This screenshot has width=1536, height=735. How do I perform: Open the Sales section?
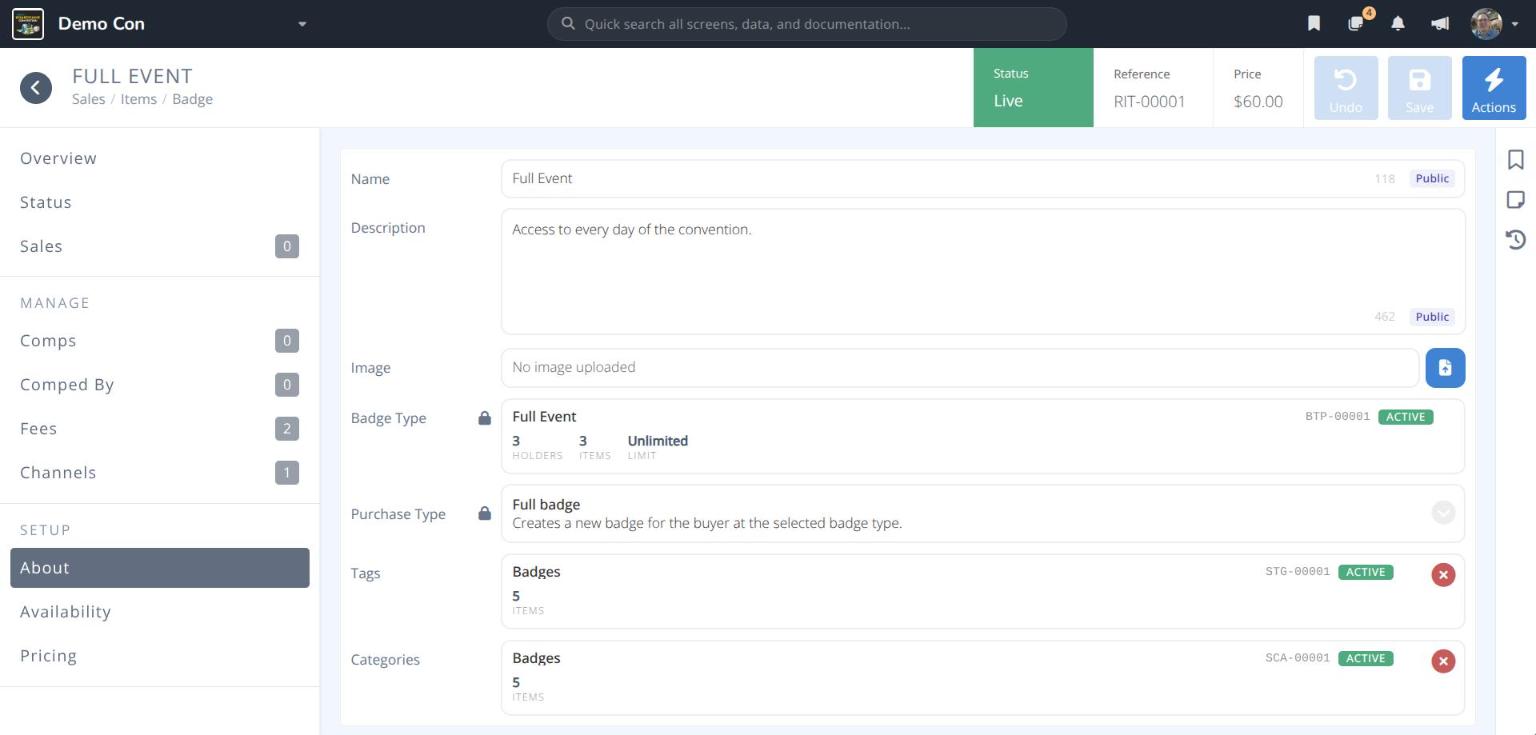click(160, 246)
